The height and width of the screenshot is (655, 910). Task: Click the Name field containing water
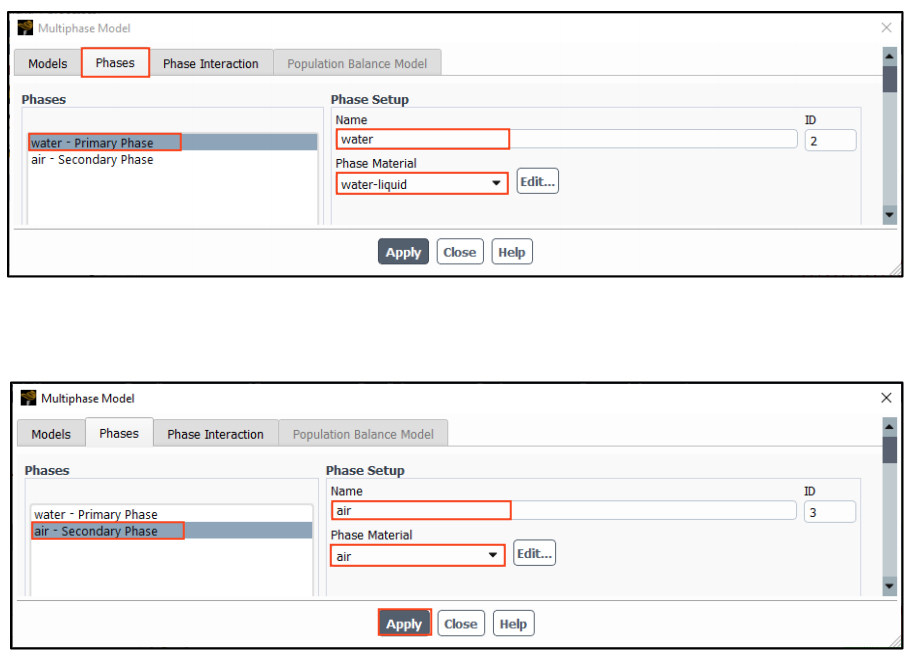coord(423,139)
